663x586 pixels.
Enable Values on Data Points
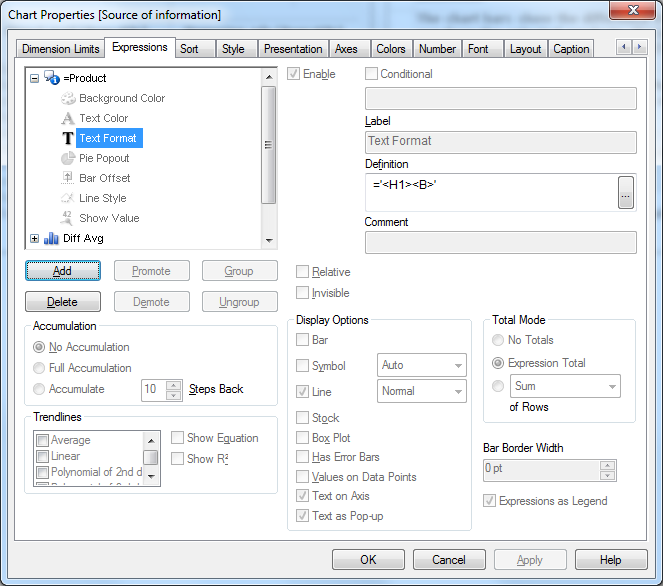pos(302,476)
